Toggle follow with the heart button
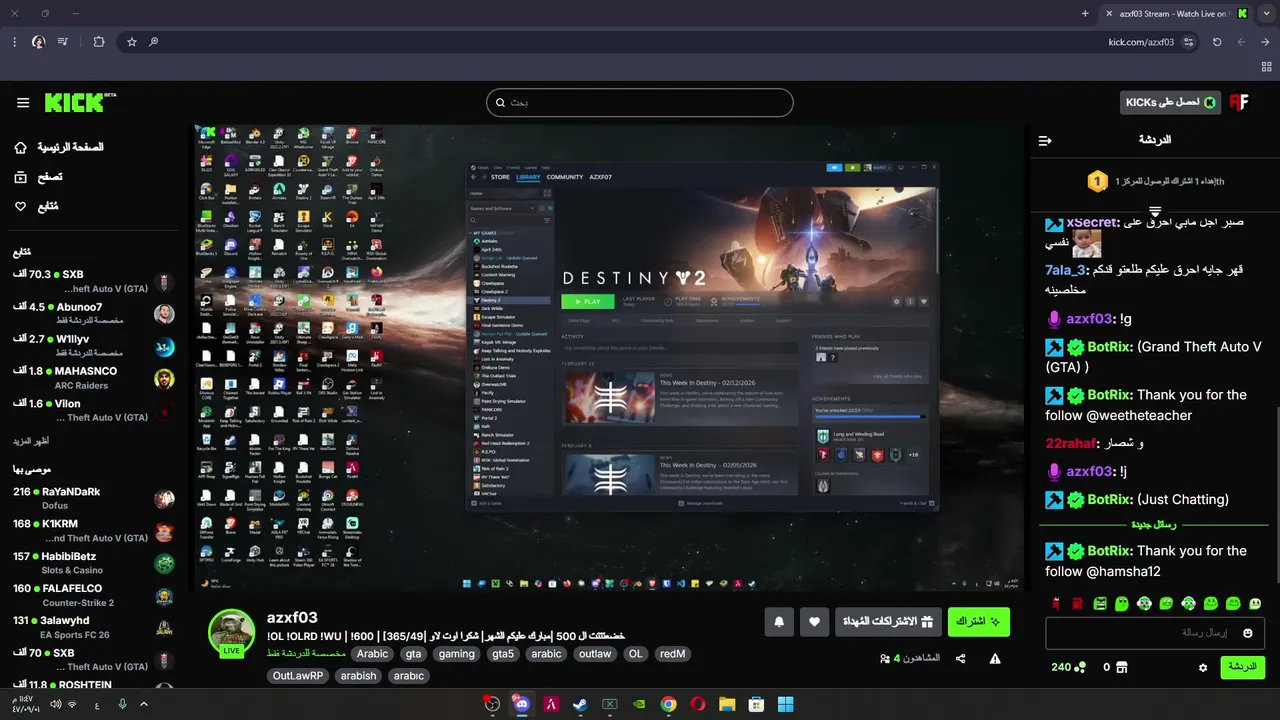1280x720 pixels. click(x=814, y=622)
